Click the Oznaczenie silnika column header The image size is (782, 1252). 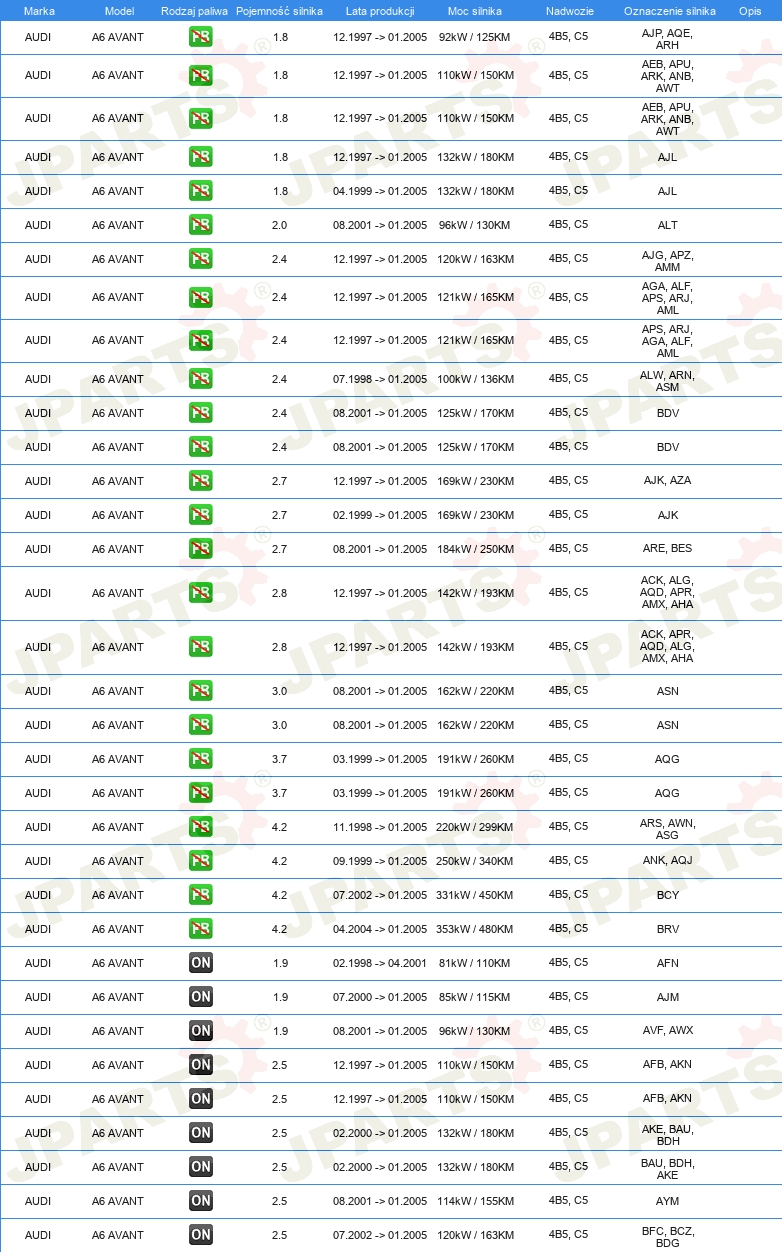(x=669, y=10)
